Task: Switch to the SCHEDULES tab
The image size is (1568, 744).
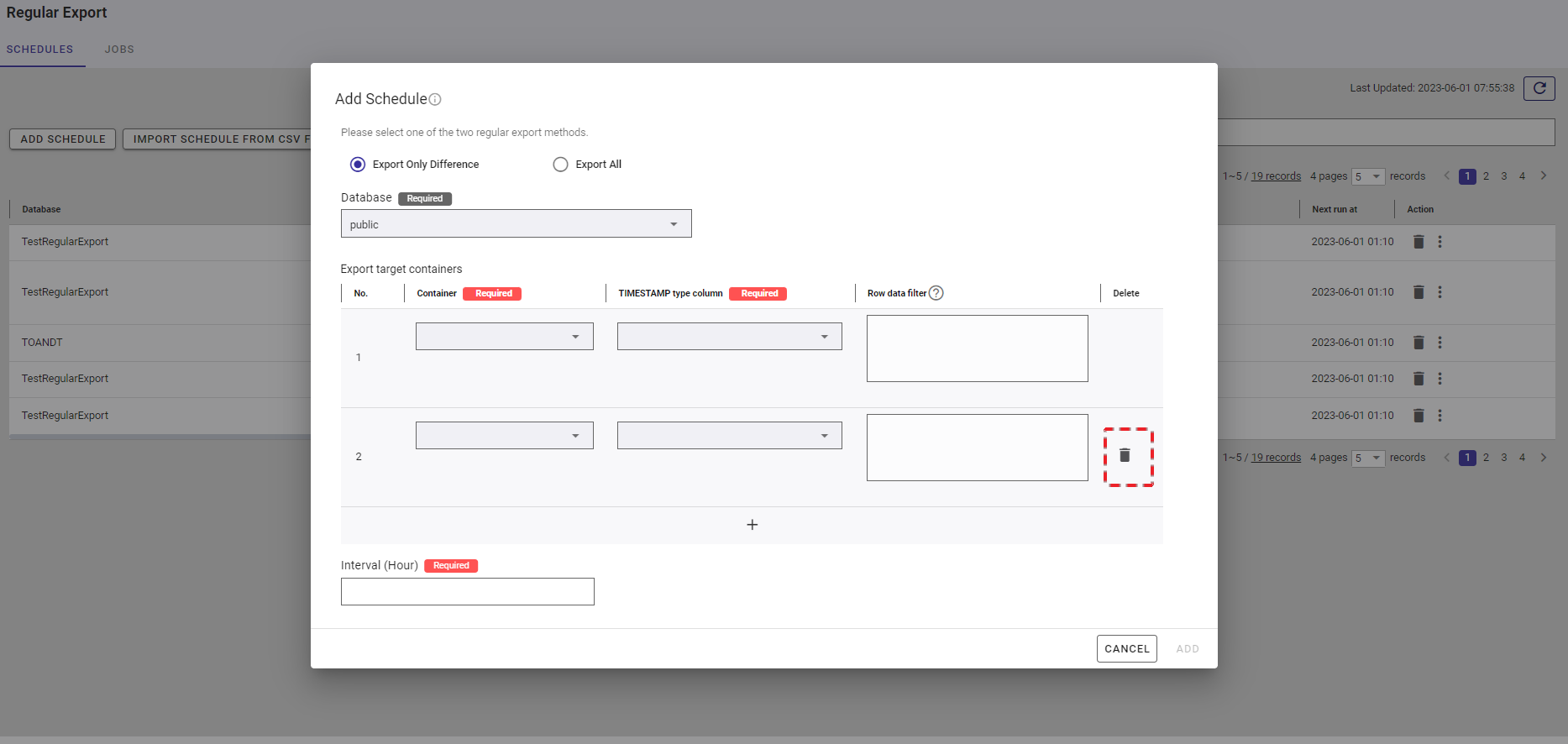Action: [39, 50]
